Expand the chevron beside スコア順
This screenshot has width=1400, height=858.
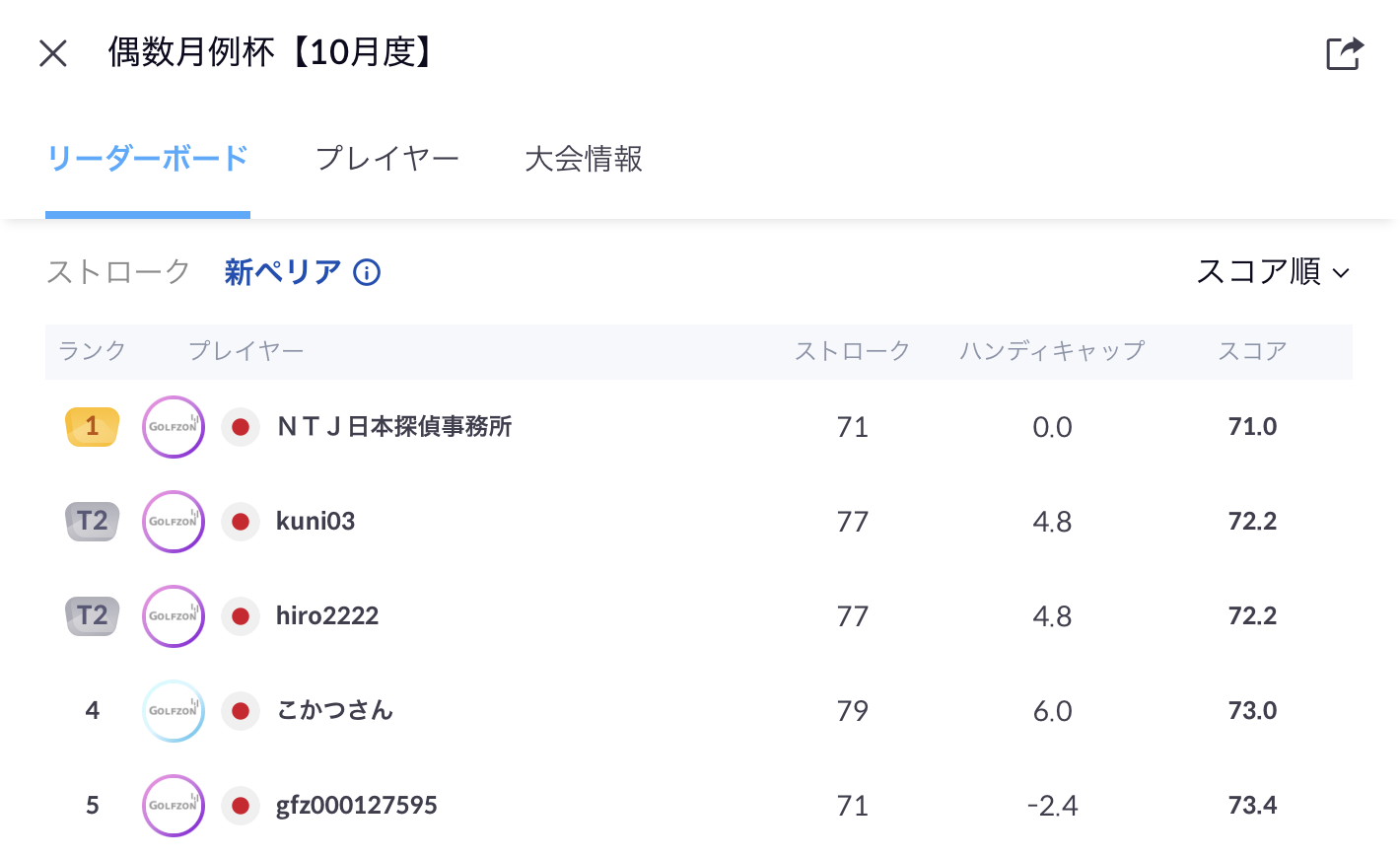click(x=1341, y=273)
